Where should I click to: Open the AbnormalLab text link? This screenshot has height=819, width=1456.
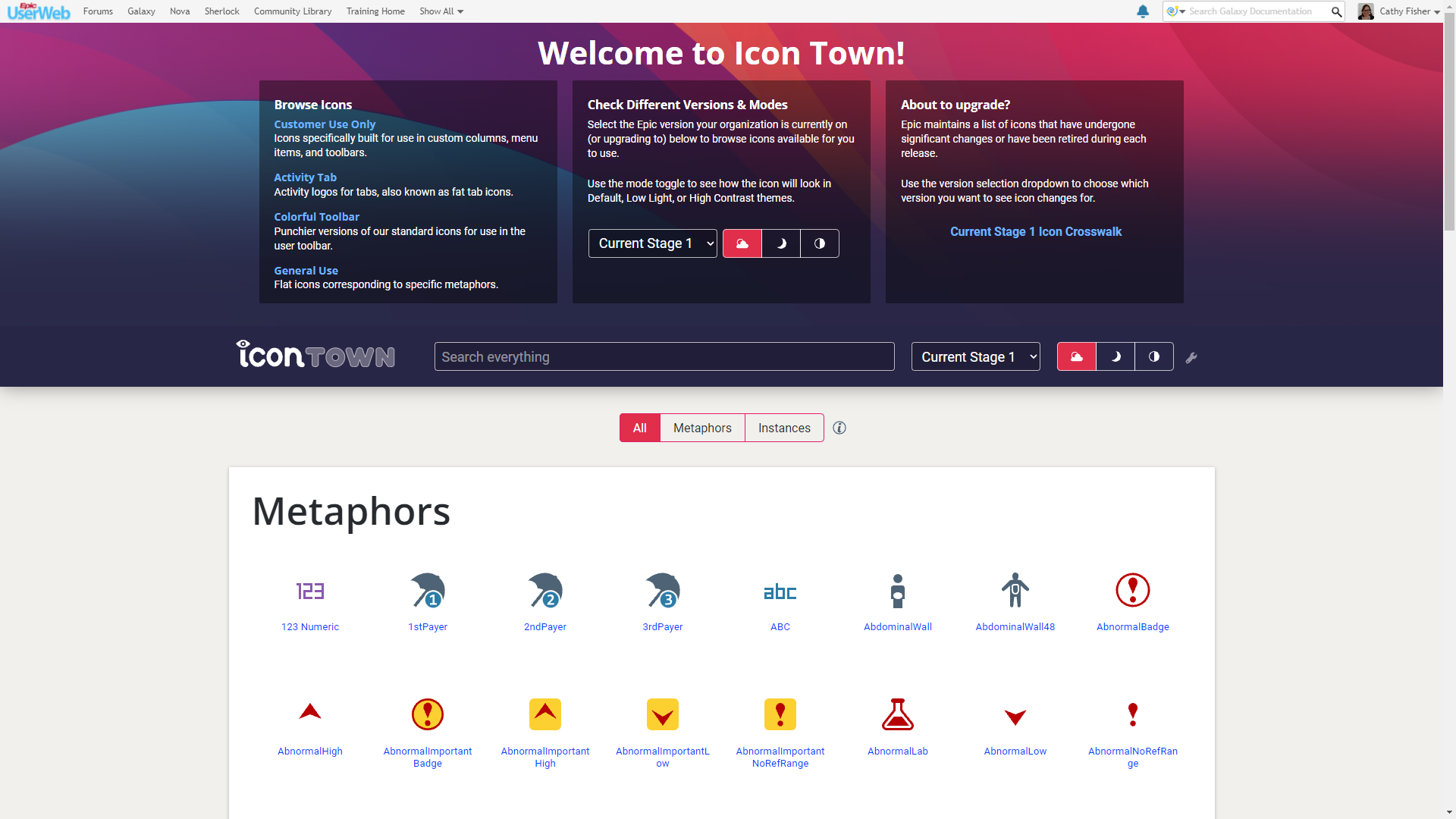click(898, 752)
